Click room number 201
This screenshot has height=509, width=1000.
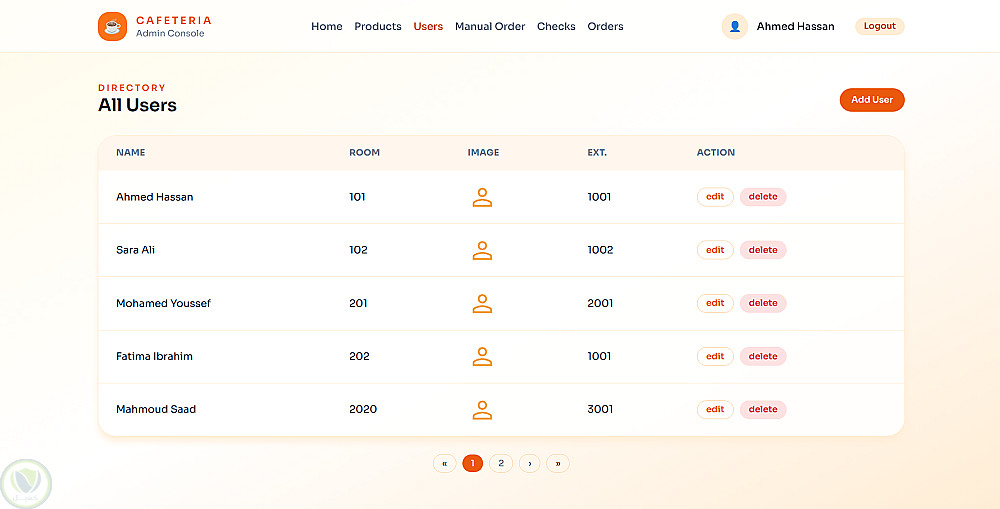(x=358, y=303)
